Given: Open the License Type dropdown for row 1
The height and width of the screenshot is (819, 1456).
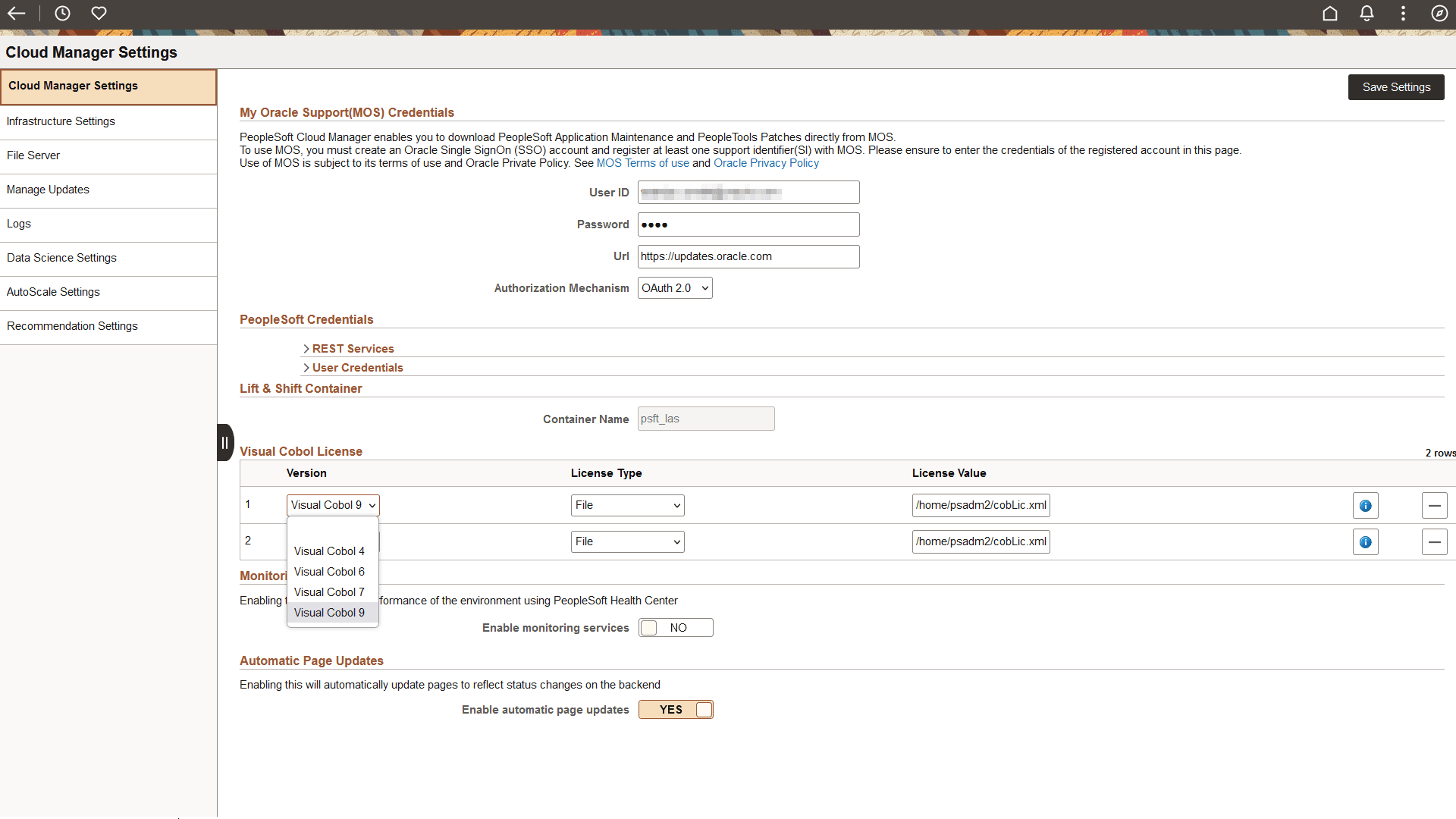Looking at the screenshot, I should (x=626, y=505).
